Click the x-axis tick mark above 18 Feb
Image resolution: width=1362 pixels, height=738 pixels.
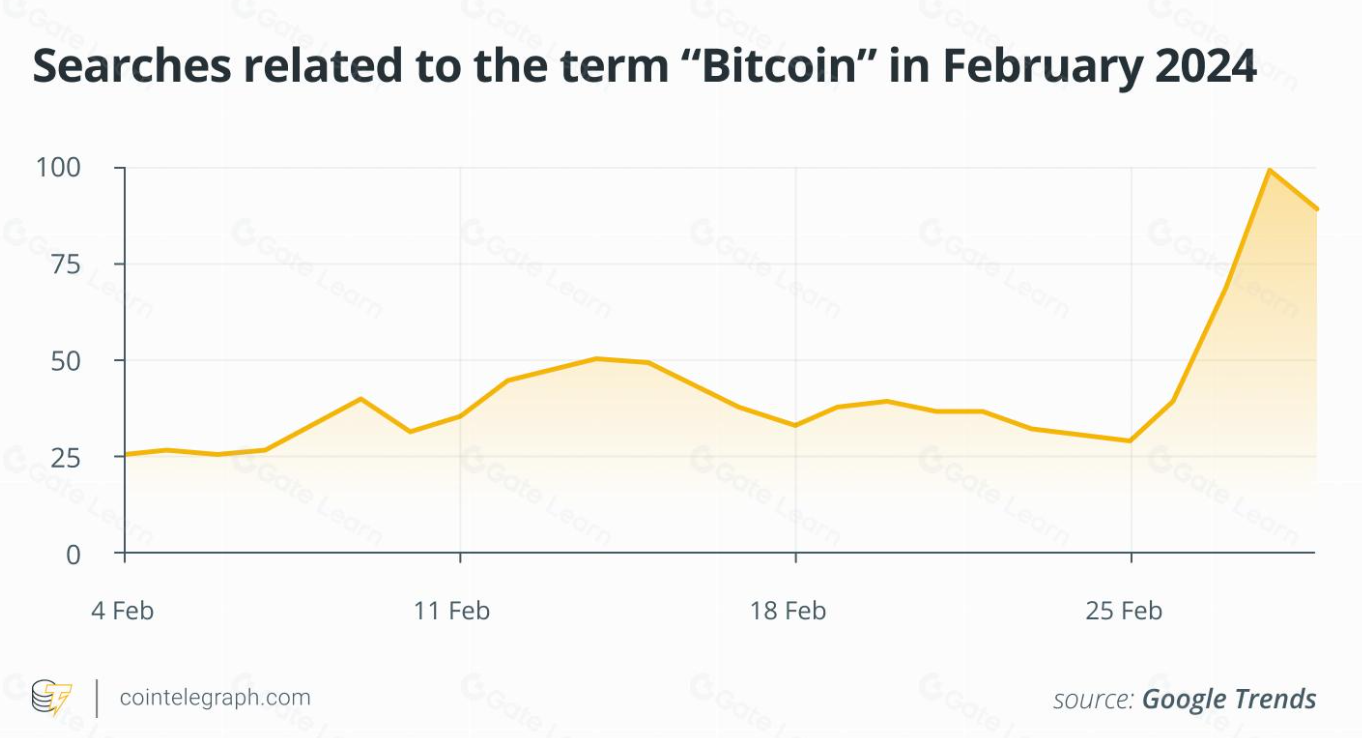pos(796,558)
